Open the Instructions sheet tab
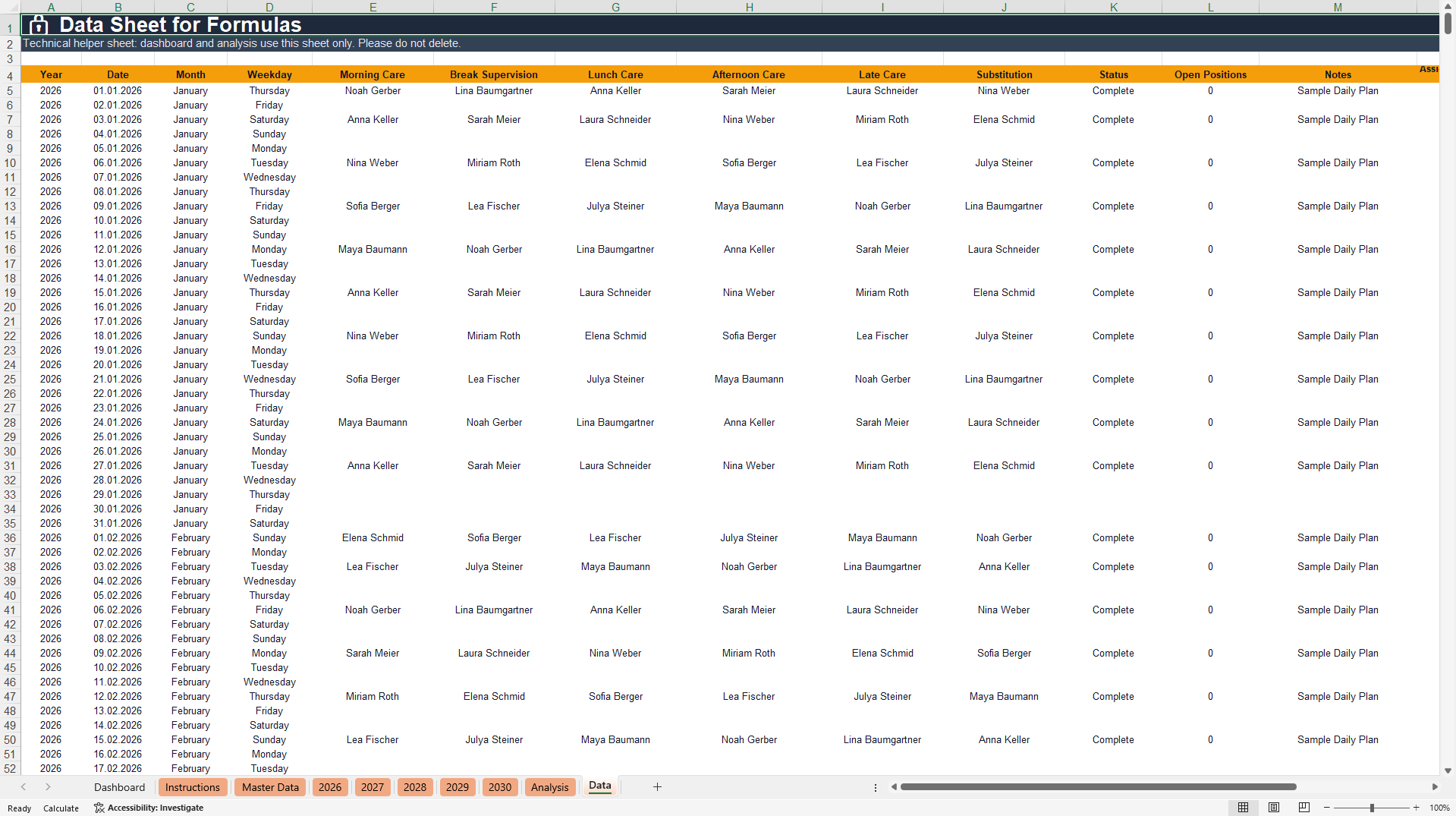This screenshot has width=1456, height=816. [x=193, y=787]
